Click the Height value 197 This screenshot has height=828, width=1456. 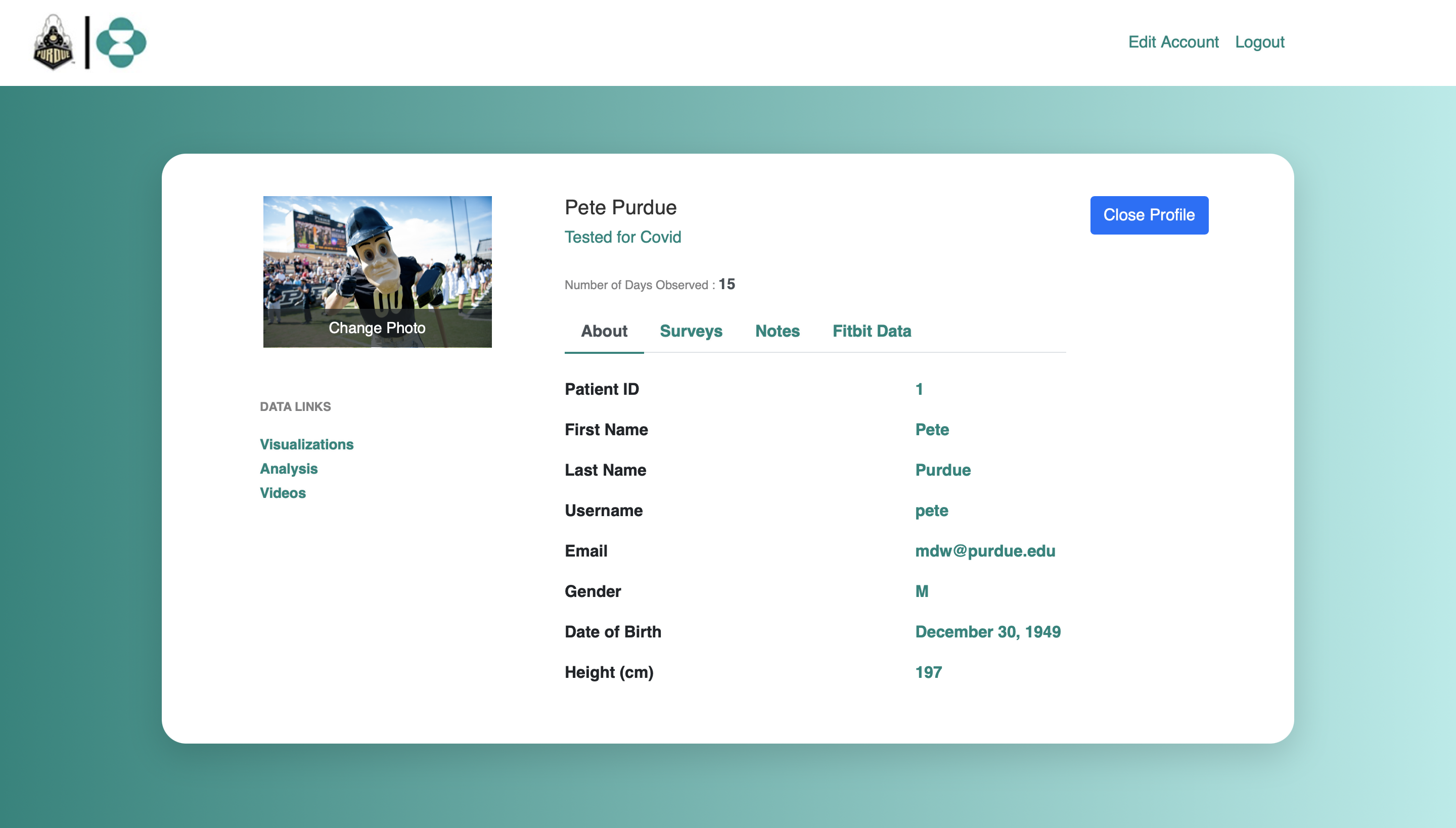(x=928, y=672)
